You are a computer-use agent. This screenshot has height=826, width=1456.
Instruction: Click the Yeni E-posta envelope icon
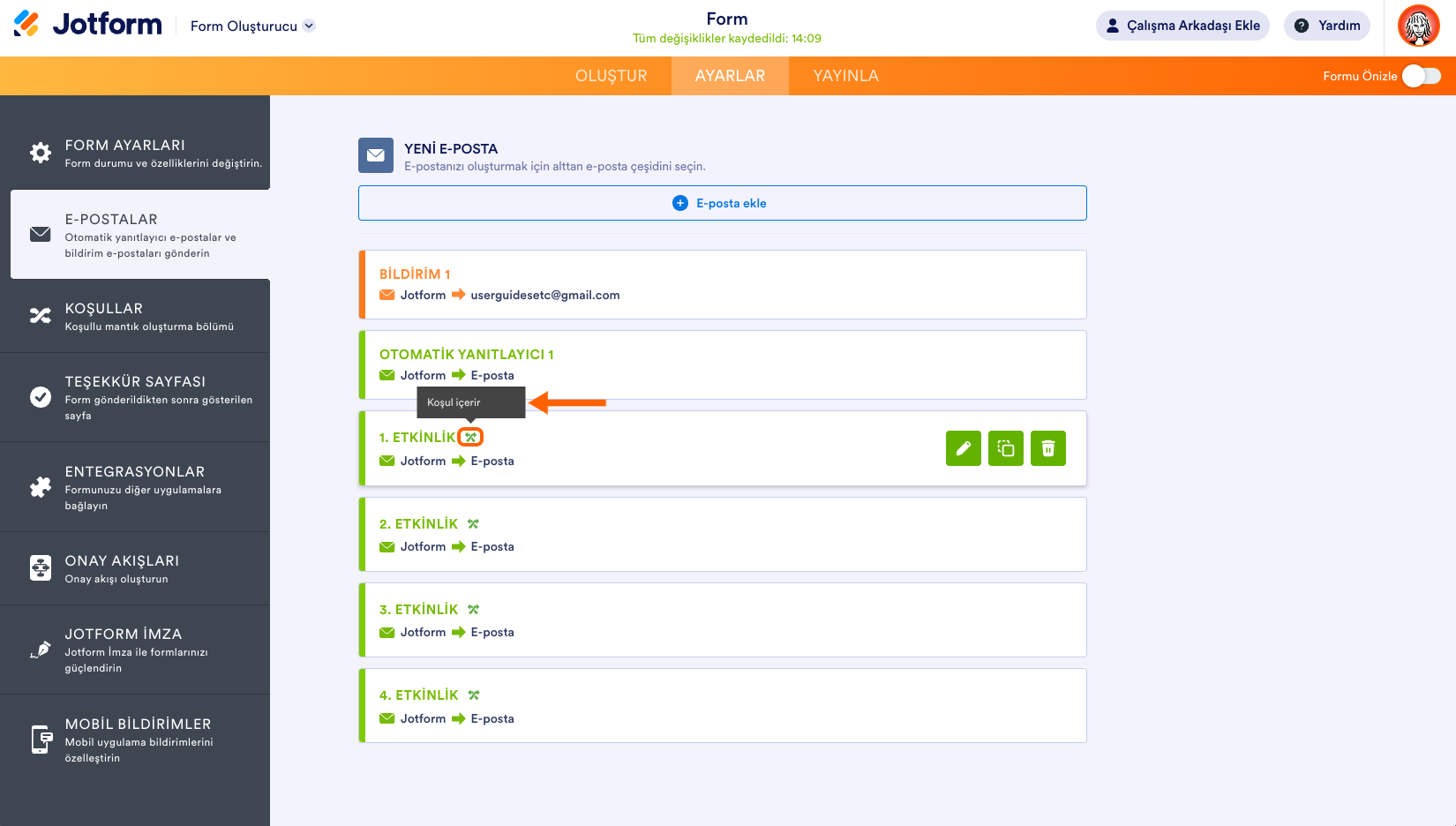point(376,155)
